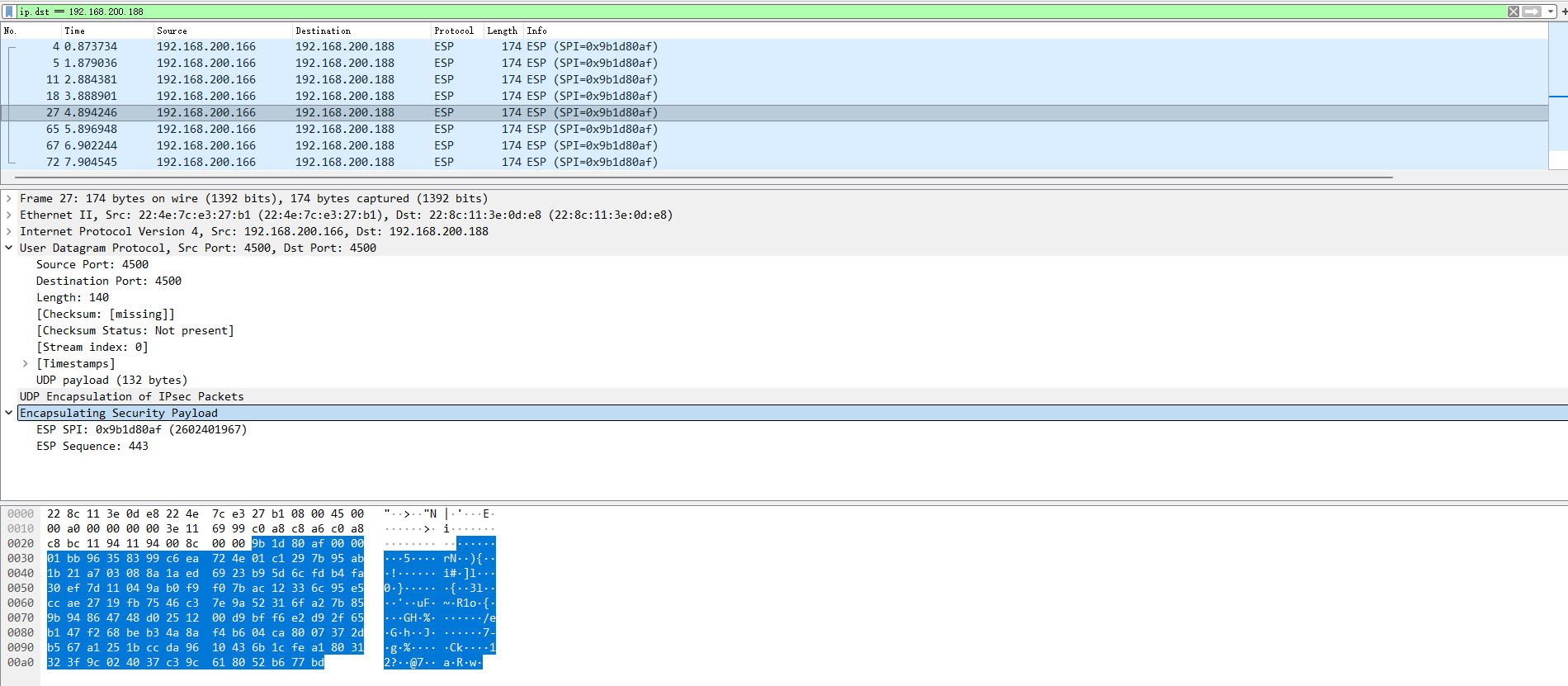The image size is (1568, 686).
Task: Click the Source cell of packet 4
Action: [x=206, y=47]
